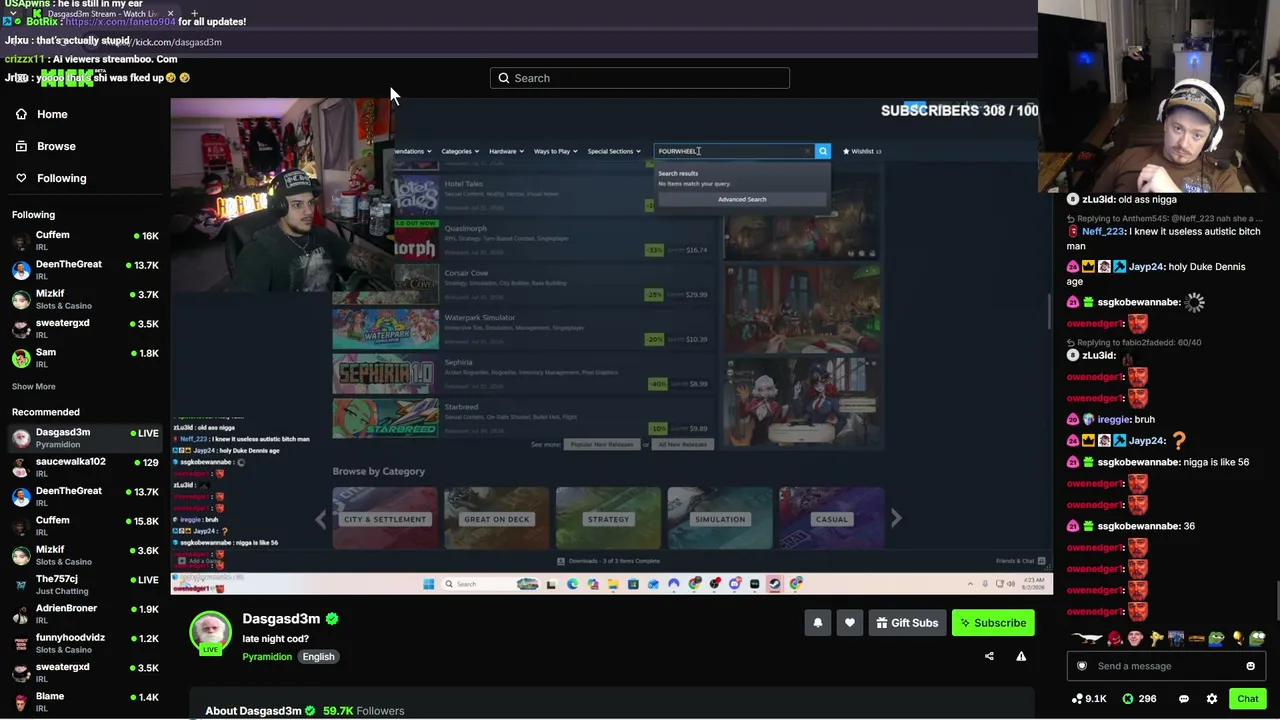Viewport: 1280px width, 720px height.
Task: Open the Home page in Kick sidebar
Action: (x=52, y=114)
